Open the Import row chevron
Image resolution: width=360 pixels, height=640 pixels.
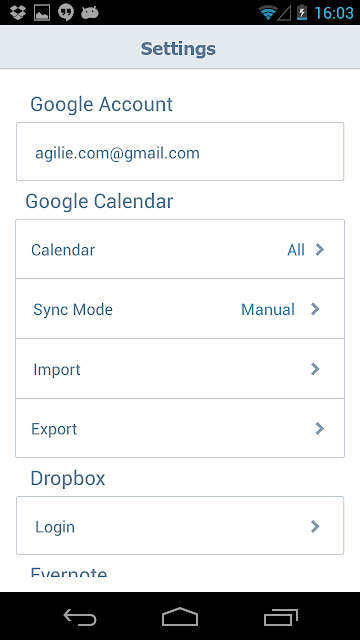click(315, 369)
